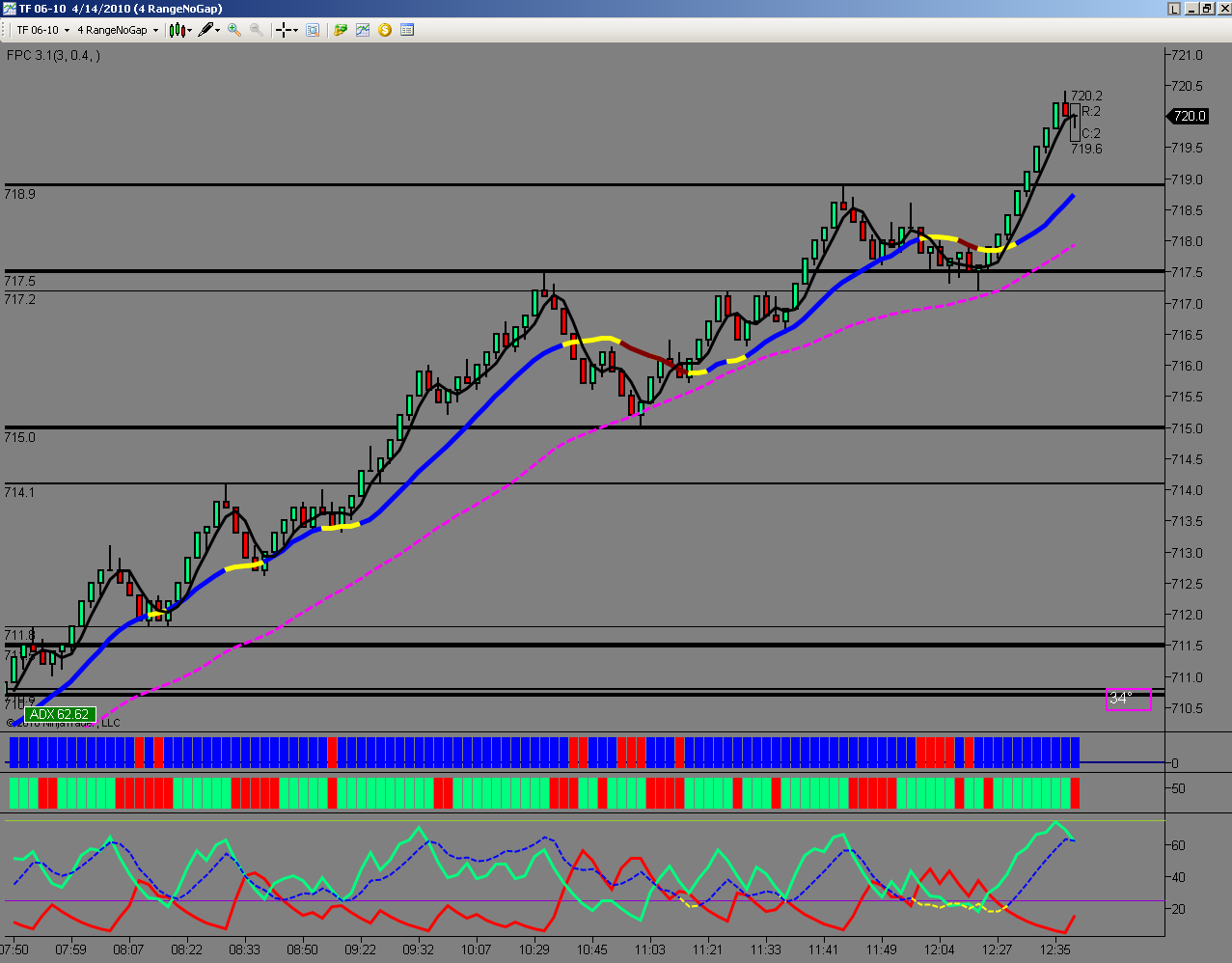The height and width of the screenshot is (963, 1232).
Task: Open the Strategies gold dollar icon
Action: tap(385, 30)
